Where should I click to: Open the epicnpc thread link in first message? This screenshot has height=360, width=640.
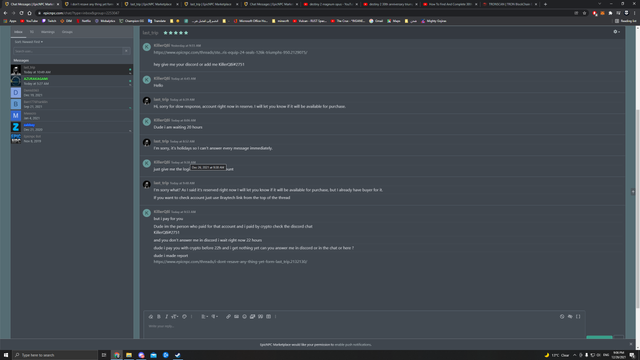(x=230, y=52)
